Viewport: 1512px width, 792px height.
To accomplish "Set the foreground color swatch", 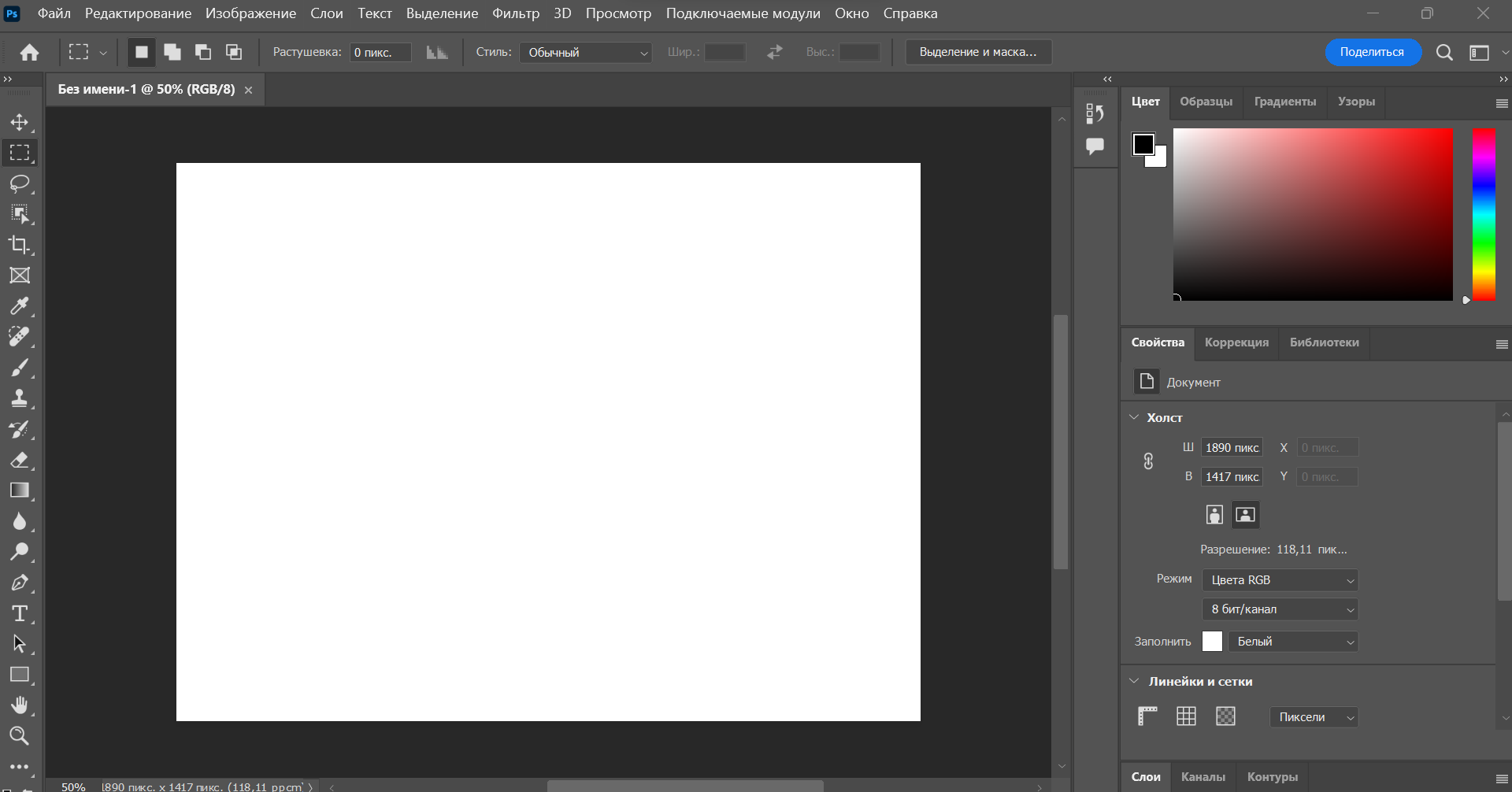I will coord(1145,142).
